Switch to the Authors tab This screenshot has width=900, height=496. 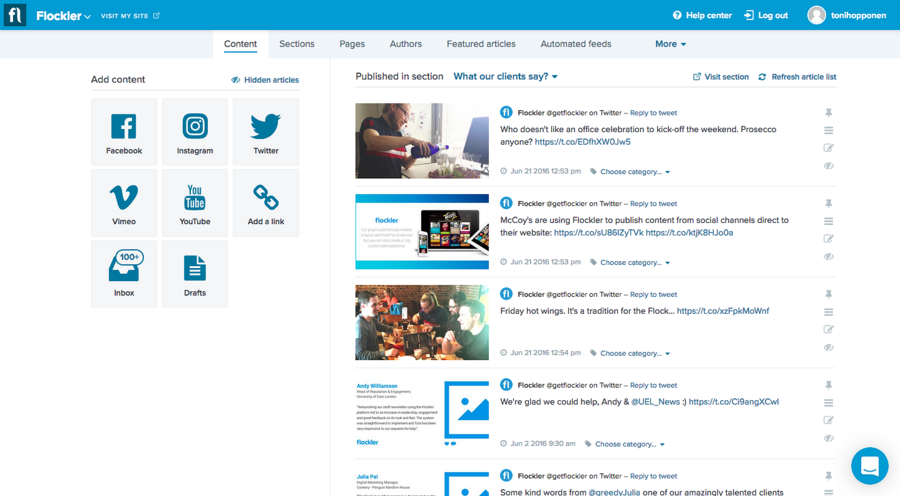[x=406, y=44]
